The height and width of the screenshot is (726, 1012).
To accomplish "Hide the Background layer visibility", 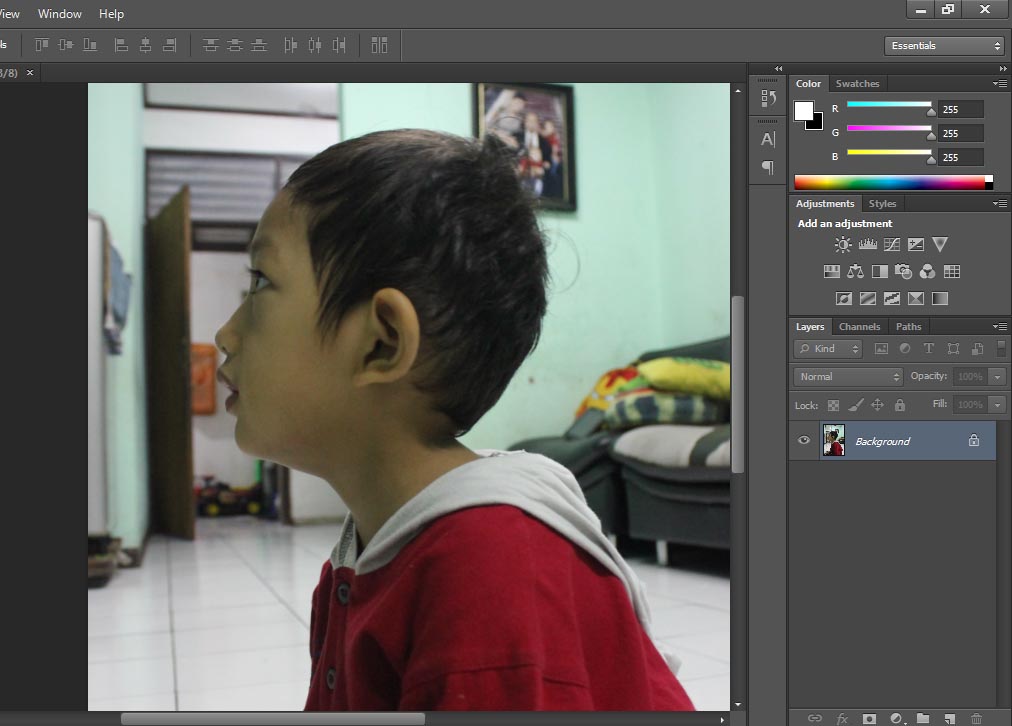I will [803, 440].
